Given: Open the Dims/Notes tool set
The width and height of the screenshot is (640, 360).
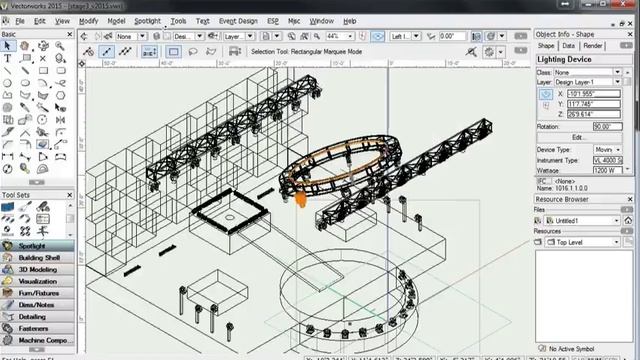Looking at the screenshot, I should [x=38, y=305].
